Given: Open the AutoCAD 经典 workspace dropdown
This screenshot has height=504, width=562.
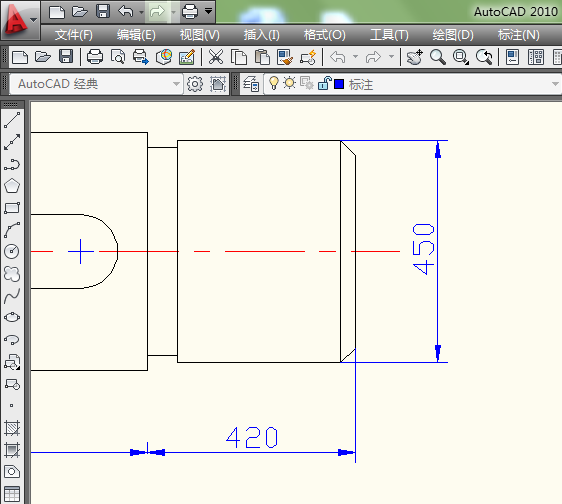Looking at the screenshot, I should tap(96, 84).
